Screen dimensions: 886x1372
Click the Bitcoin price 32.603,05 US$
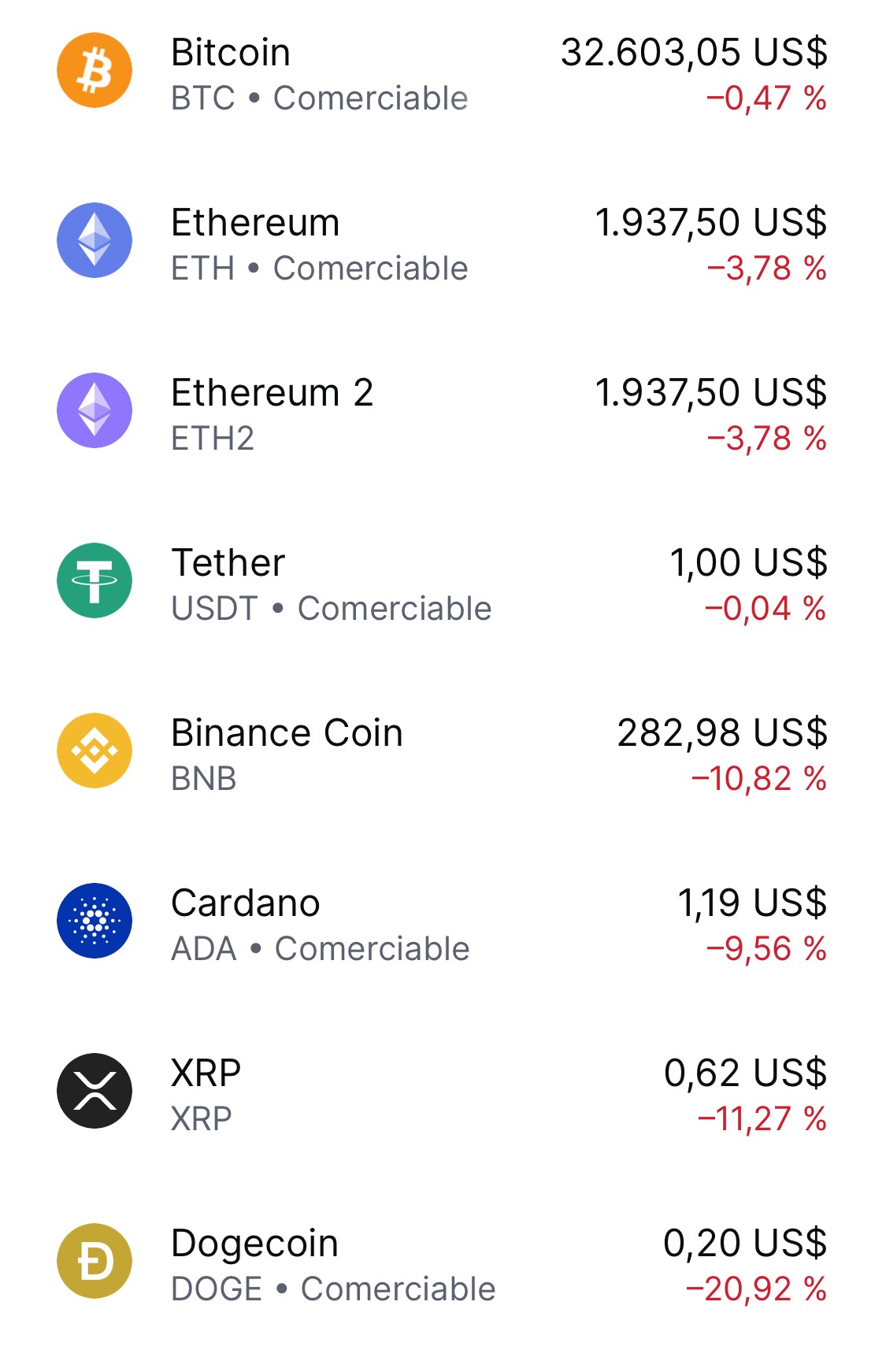click(694, 53)
